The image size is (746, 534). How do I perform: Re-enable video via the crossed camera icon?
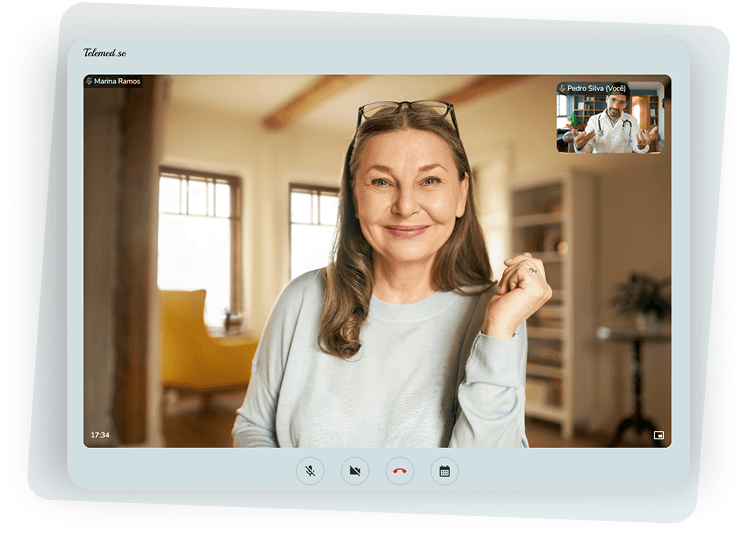pyautogui.click(x=355, y=471)
